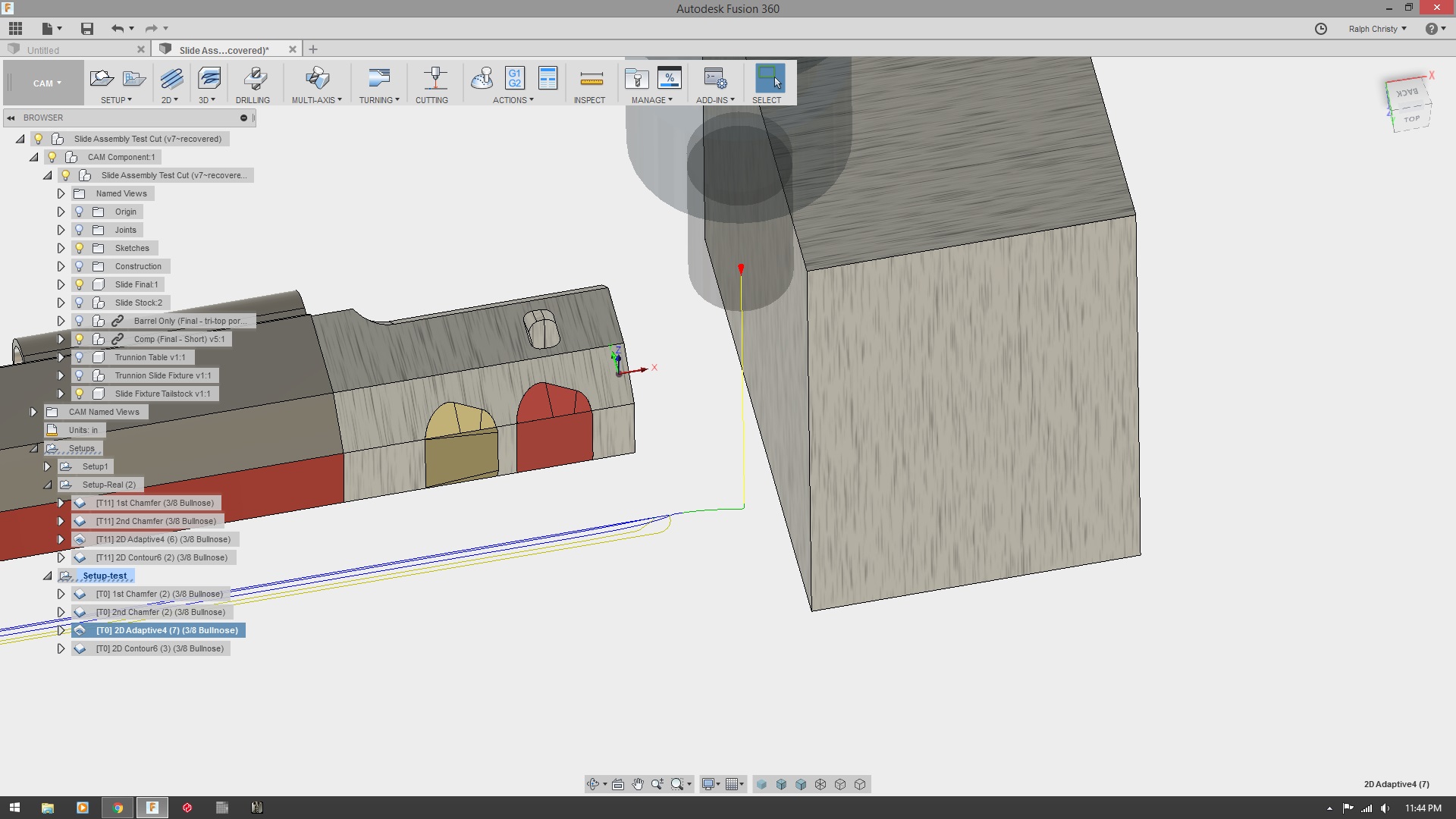Toggle visibility of Trunnion Table v1:1
Viewport: 1456px width, 819px height.
coord(80,357)
